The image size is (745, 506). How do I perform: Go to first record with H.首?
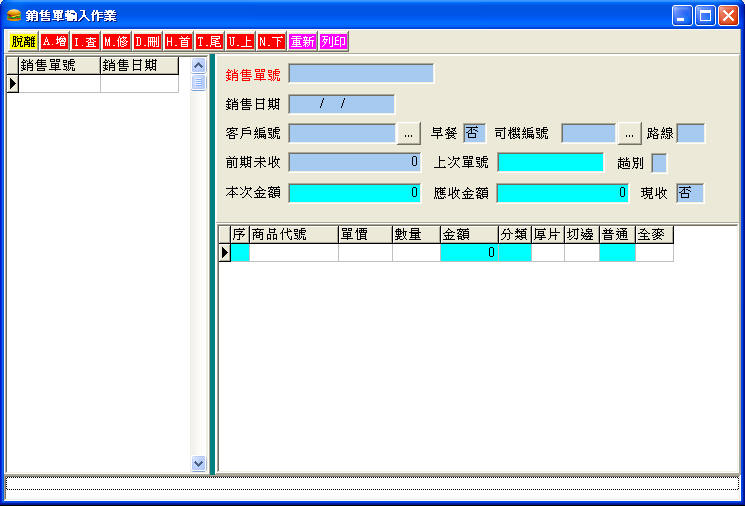click(x=178, y=42)
